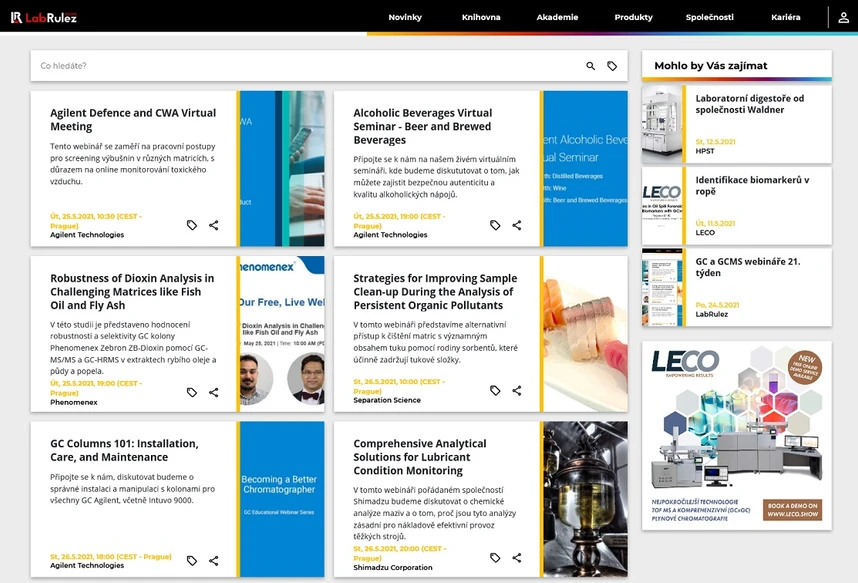Viewport: 858px width, 583px height.
Task: Share the GC Columns 101 webinar
Action: tap(213, 561)
